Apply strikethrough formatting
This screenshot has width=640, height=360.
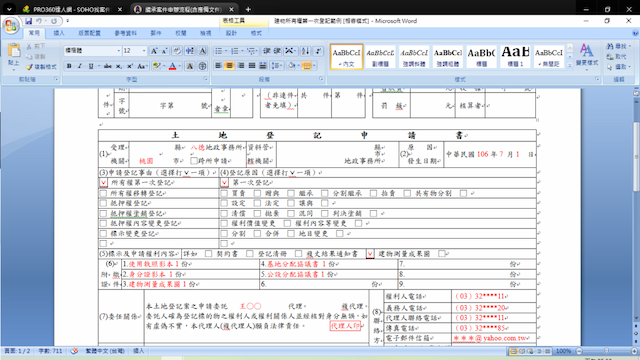click(107, 66)
